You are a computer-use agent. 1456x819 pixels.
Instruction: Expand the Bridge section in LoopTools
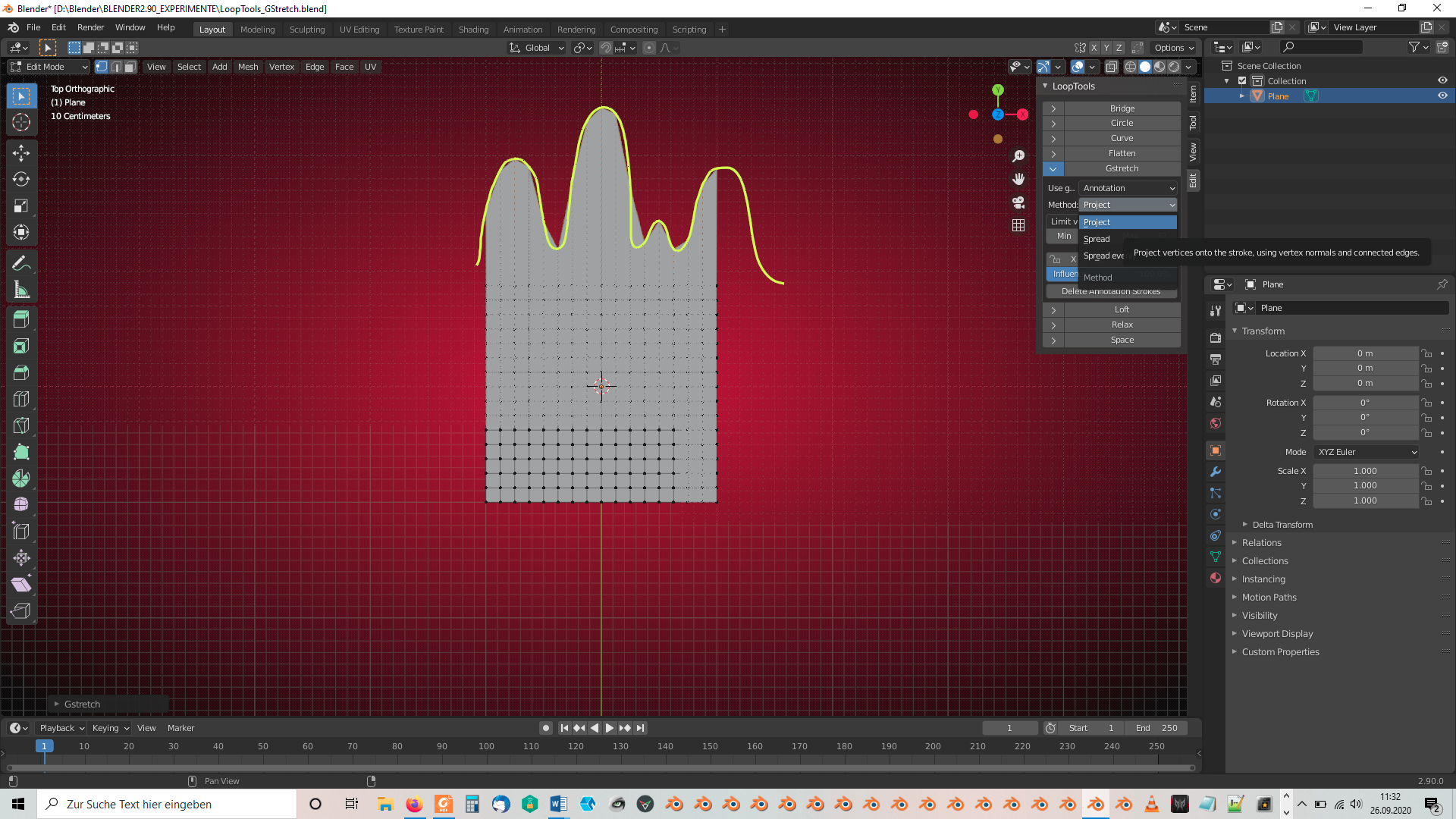pos(1053,108)
